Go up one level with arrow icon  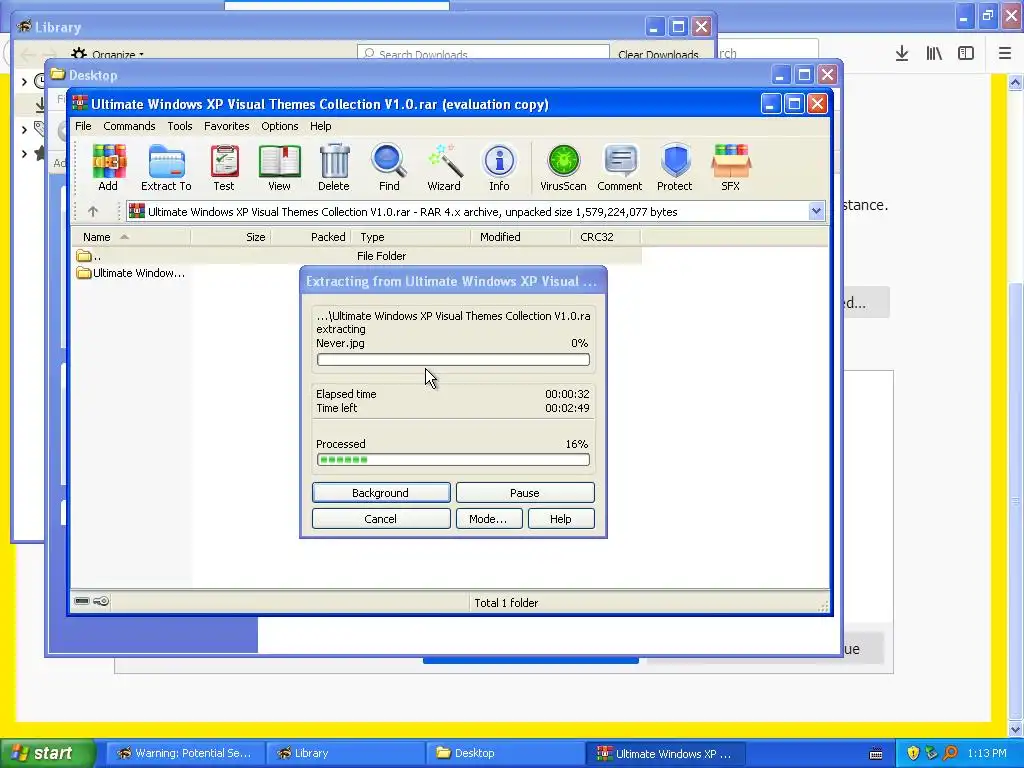coord(93,212)
